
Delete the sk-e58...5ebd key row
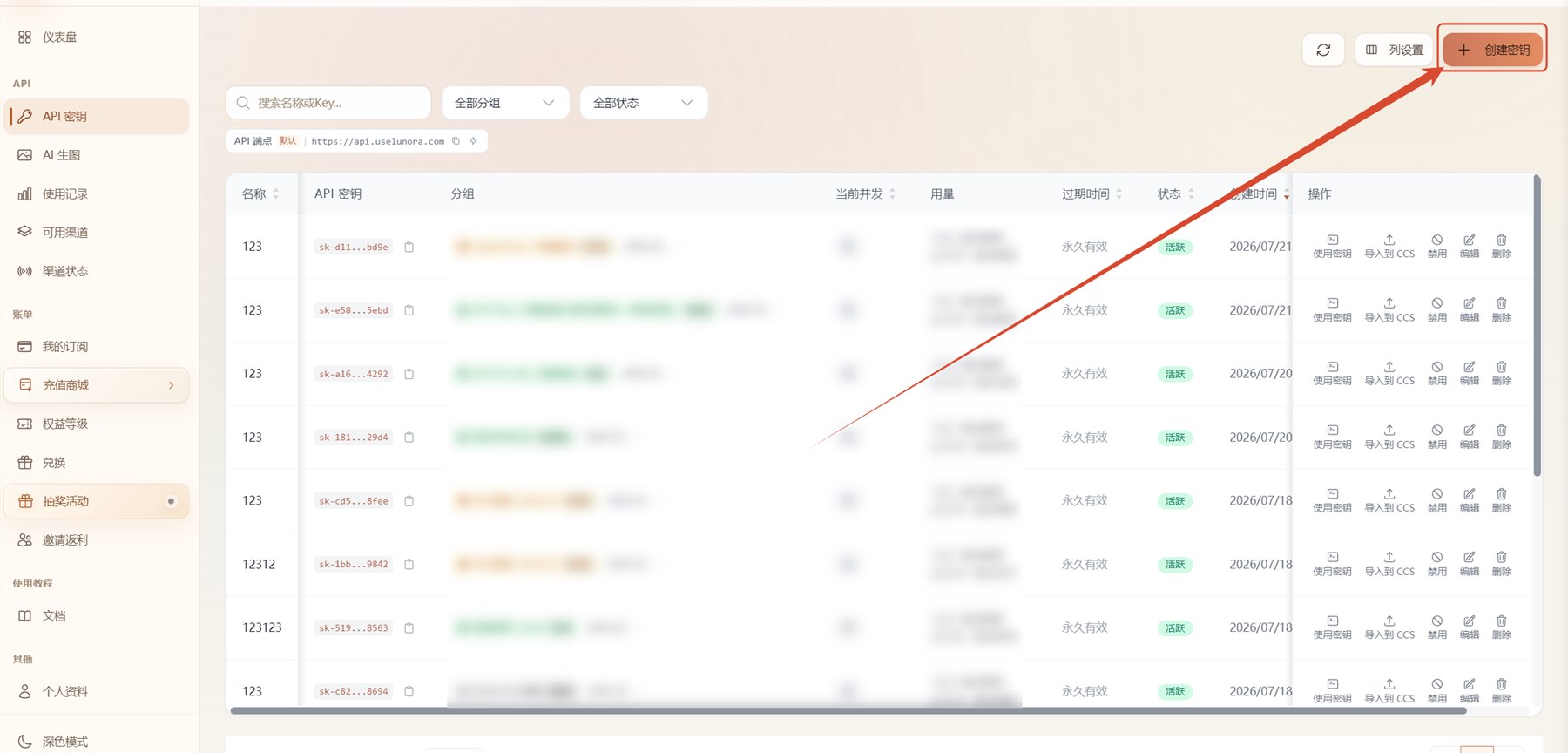coord(1502,309)
